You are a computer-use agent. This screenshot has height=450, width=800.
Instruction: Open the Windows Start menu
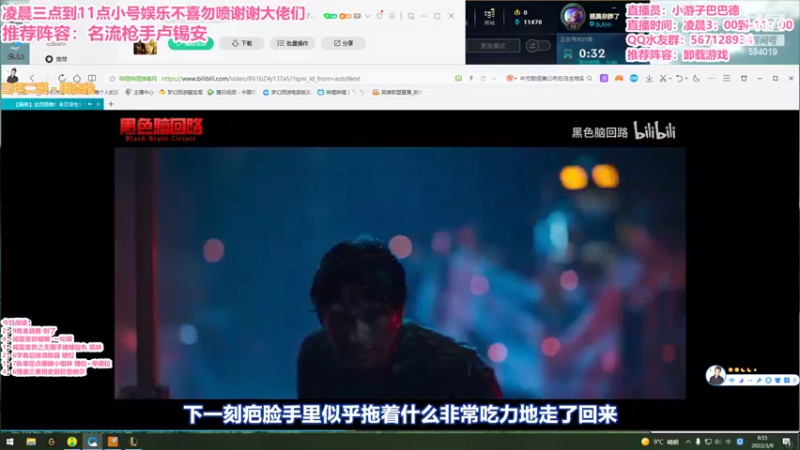(x=10, y=442)
